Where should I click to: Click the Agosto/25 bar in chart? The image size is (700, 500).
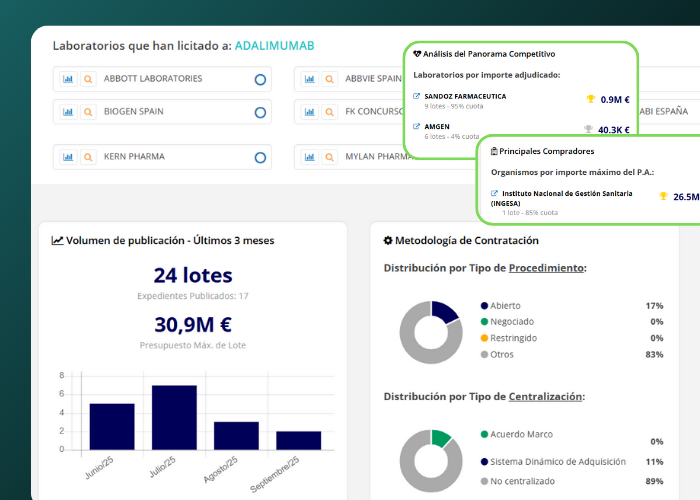pyautogui.click(x=236, y=436)
